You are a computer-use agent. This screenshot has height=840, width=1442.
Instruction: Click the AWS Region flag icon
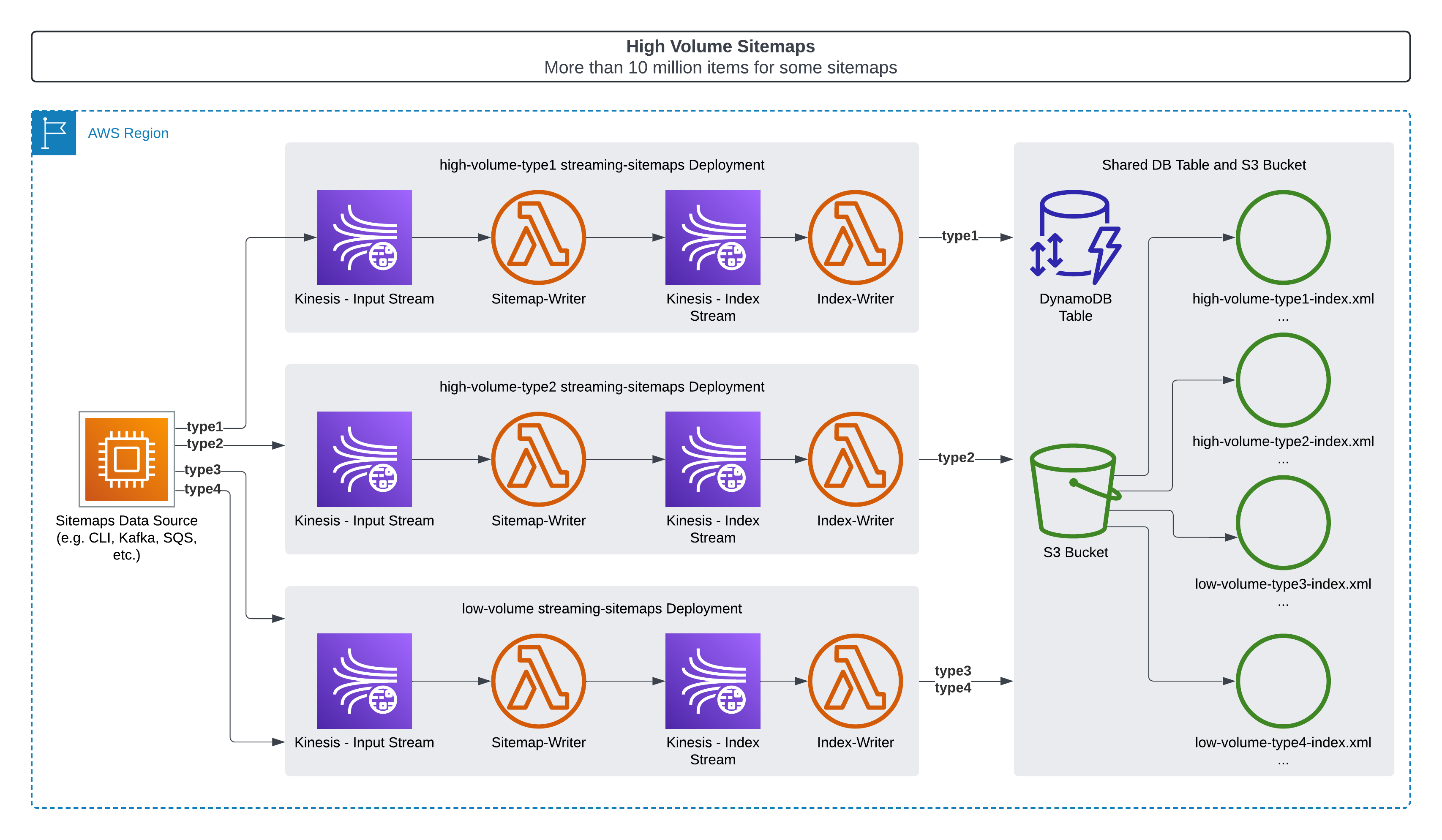[54, 133]
